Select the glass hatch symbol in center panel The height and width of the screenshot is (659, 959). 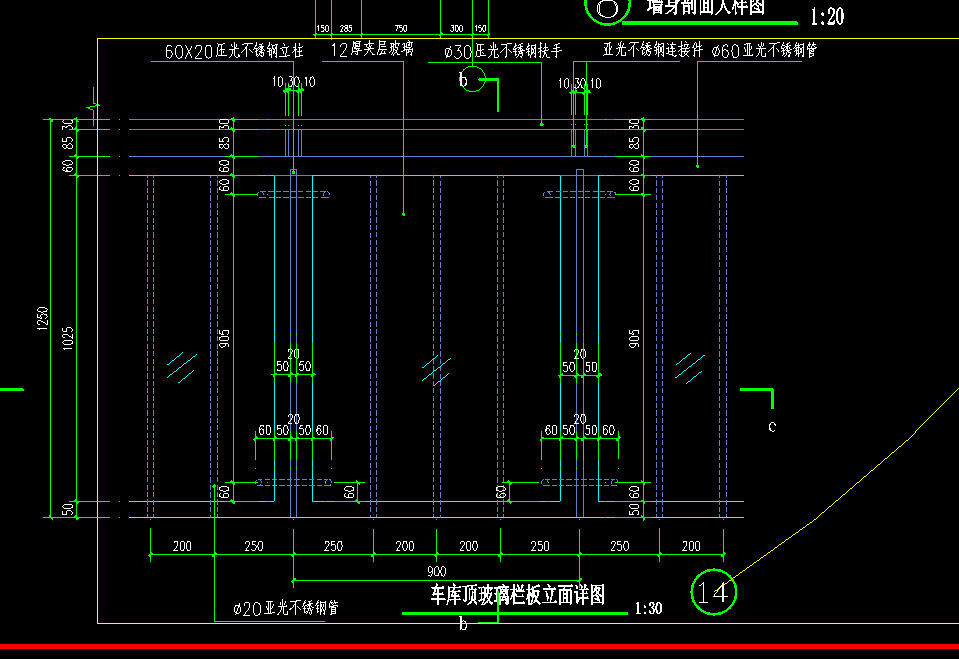point(436,370)
